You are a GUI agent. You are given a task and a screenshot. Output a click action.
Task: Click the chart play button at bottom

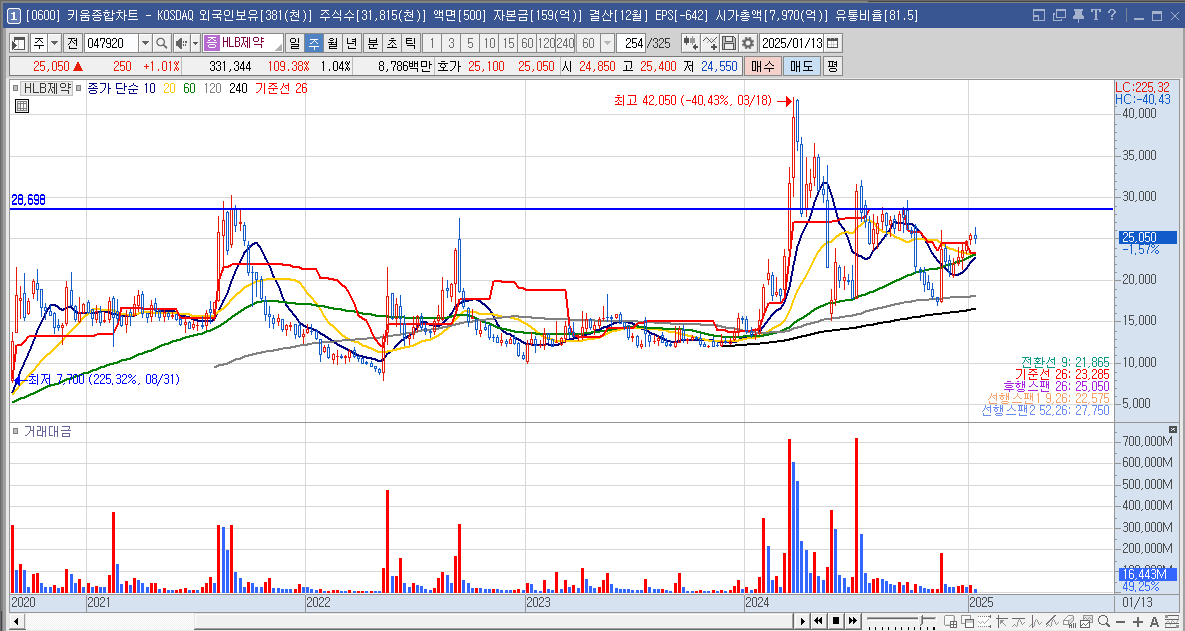[803, 621]
